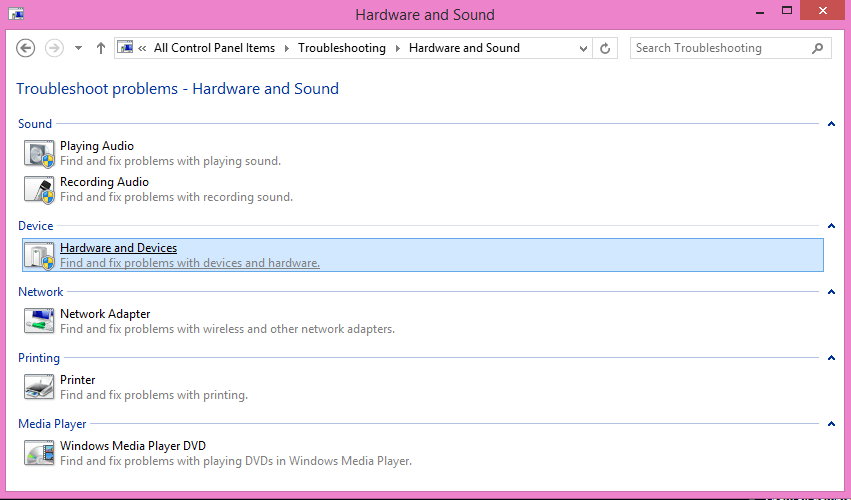Click wireless and other network adapters description
This screenshot has width=851, height=500.
pyautogui.click(x=227, y=329)
